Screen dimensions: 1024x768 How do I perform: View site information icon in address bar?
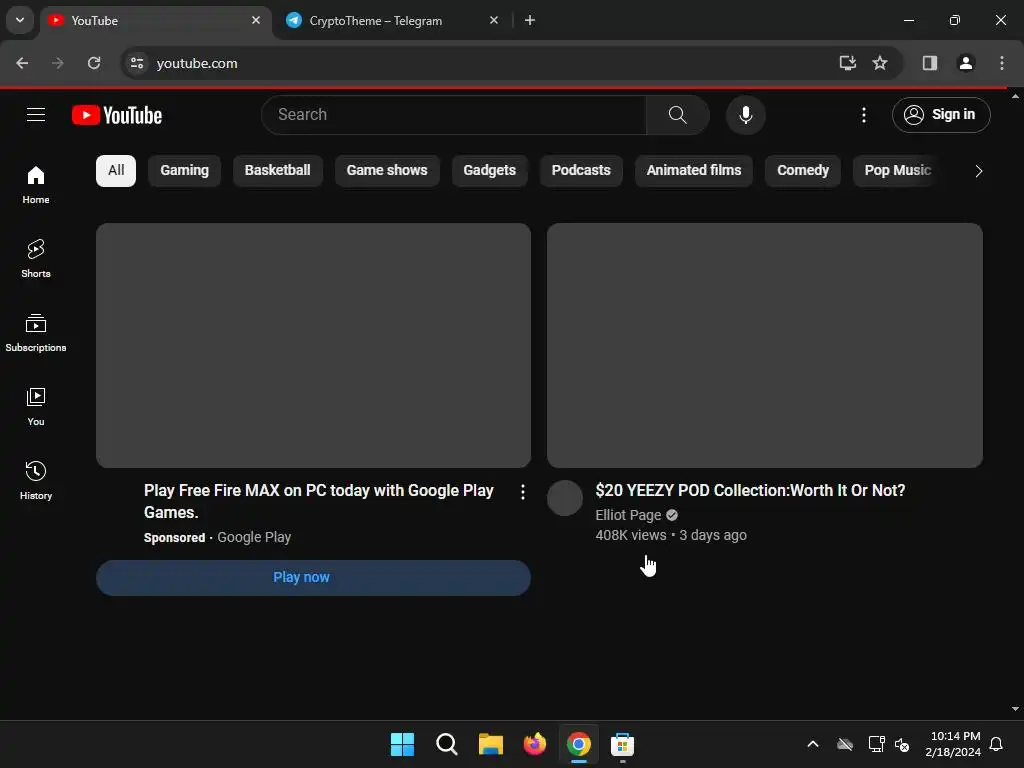point(137,63)
